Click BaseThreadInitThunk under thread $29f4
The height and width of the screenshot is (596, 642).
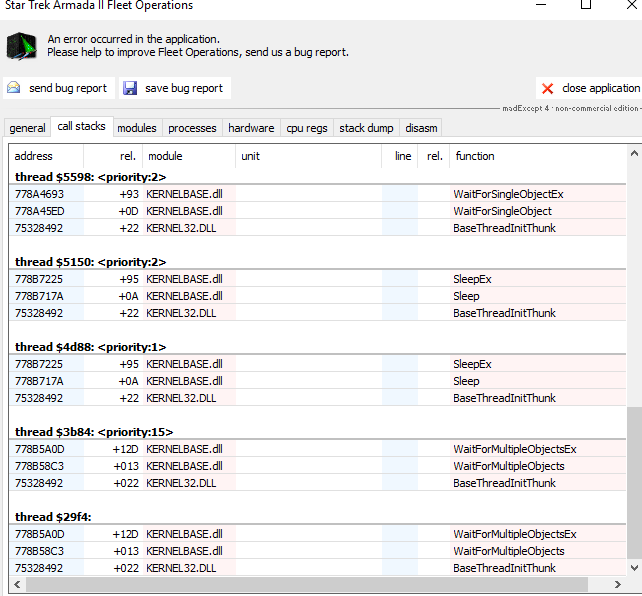pyautogui.click(x=504, y=568)
